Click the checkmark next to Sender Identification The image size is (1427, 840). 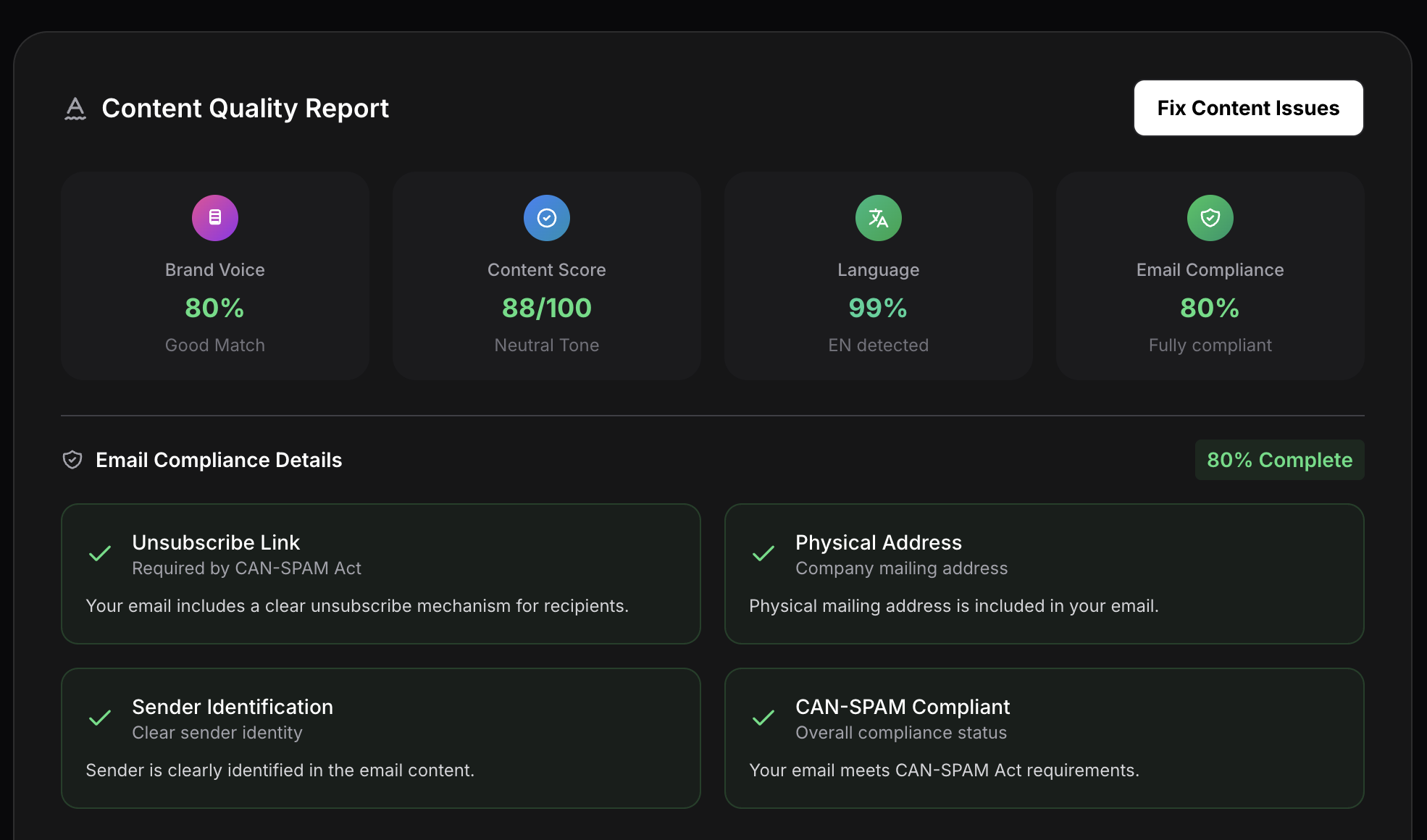100,718
